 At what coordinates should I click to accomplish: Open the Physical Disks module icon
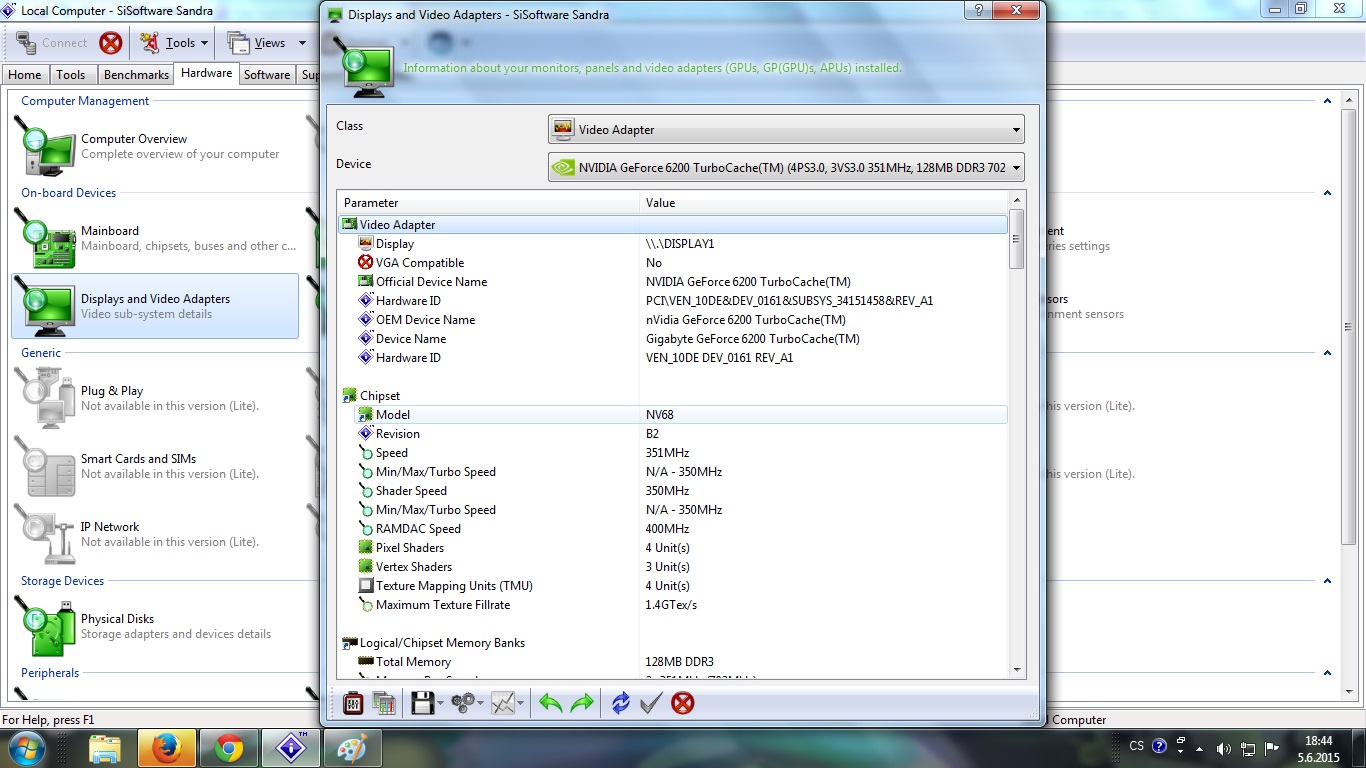(44, 627)
